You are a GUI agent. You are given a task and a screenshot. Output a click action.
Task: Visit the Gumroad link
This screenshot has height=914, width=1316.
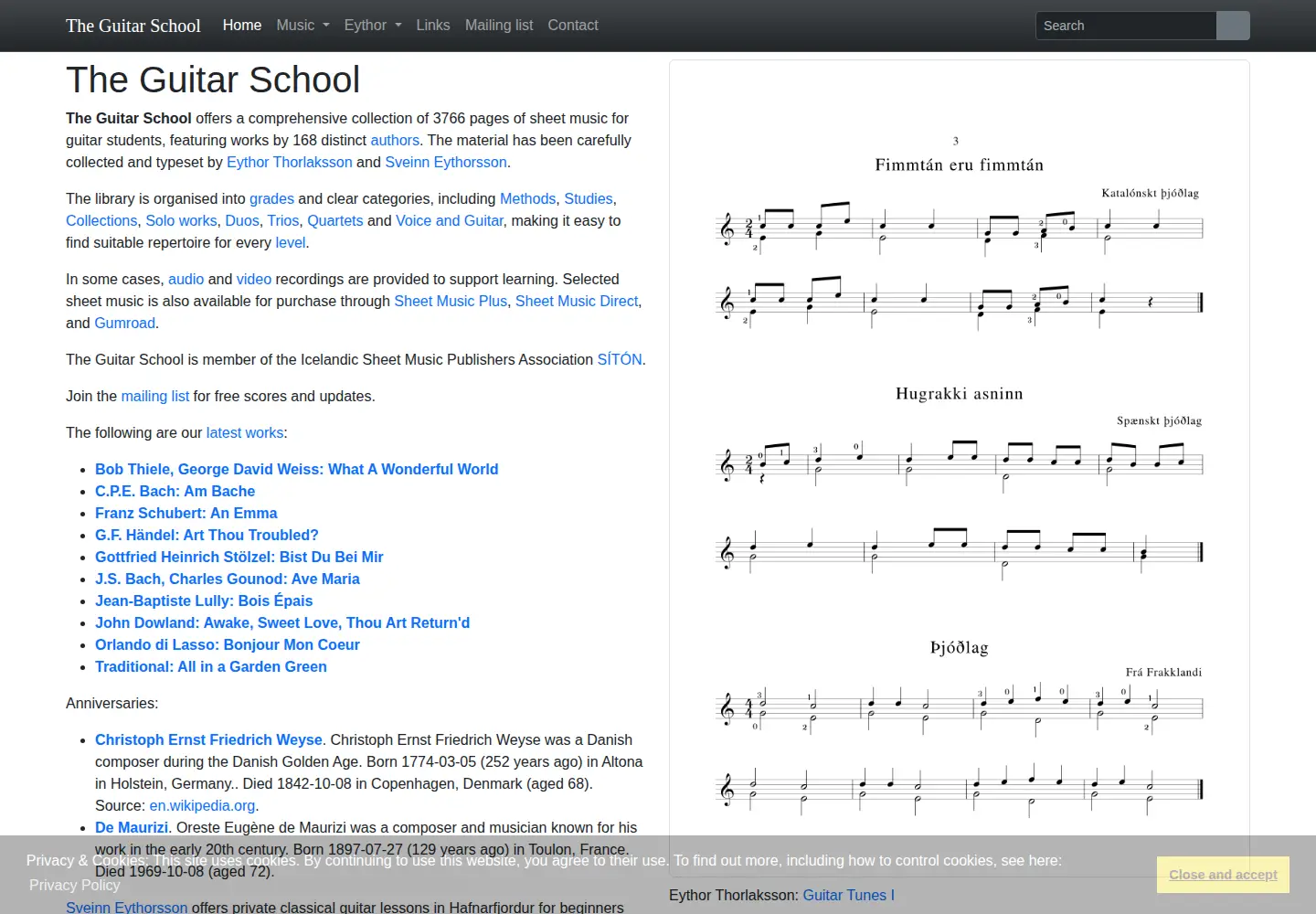(x=125, y=323)
